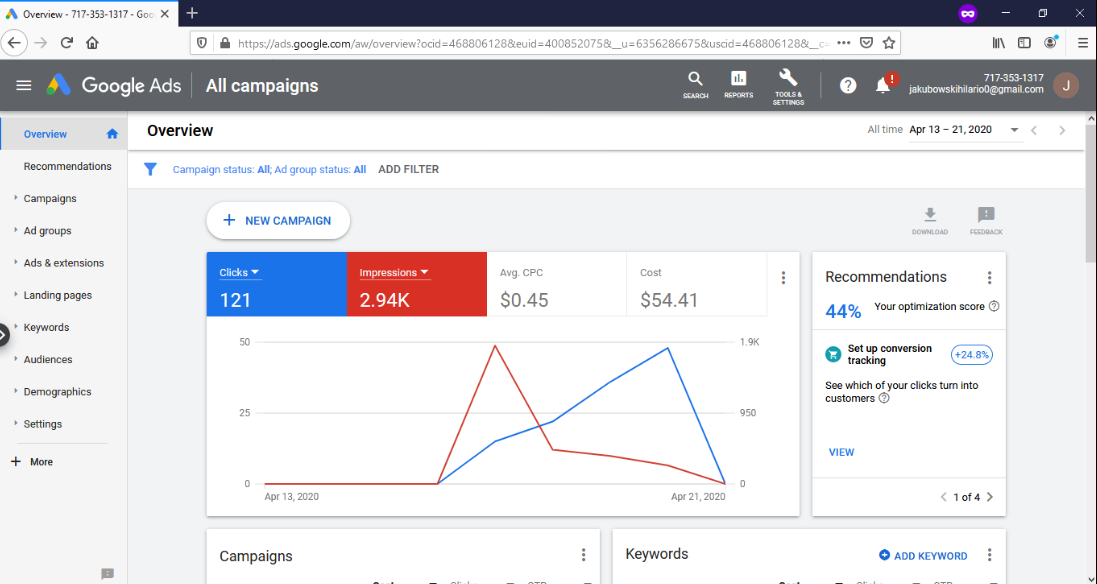
Task: View notifications bell
Action: pyautogui.click(x=883, y=85)
